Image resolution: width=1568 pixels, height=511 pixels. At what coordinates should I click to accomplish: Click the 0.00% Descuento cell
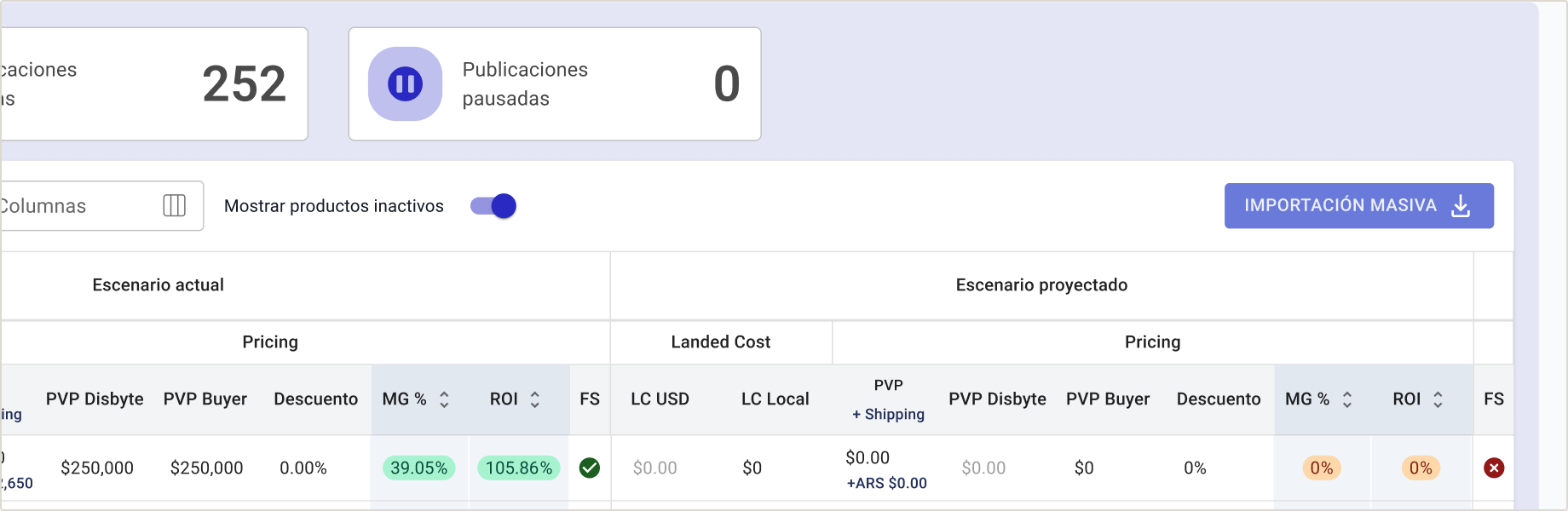(x=303, y=468)
